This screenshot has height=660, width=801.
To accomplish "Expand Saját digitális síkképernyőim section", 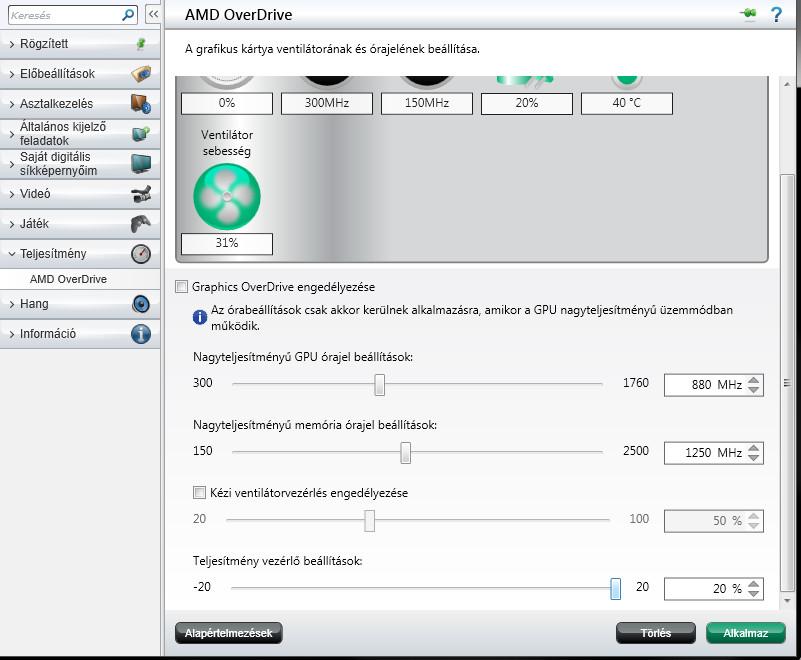I will pyautogui.click(x=12, y=164).
